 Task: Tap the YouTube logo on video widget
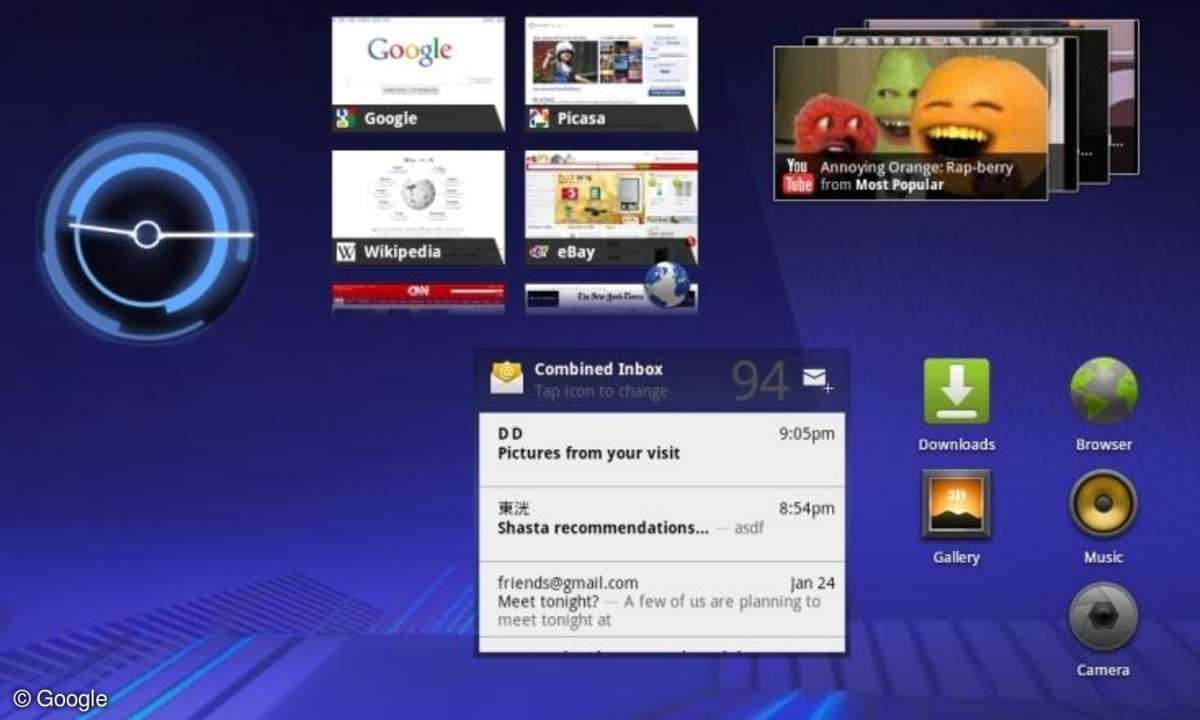tap(798, 175)
